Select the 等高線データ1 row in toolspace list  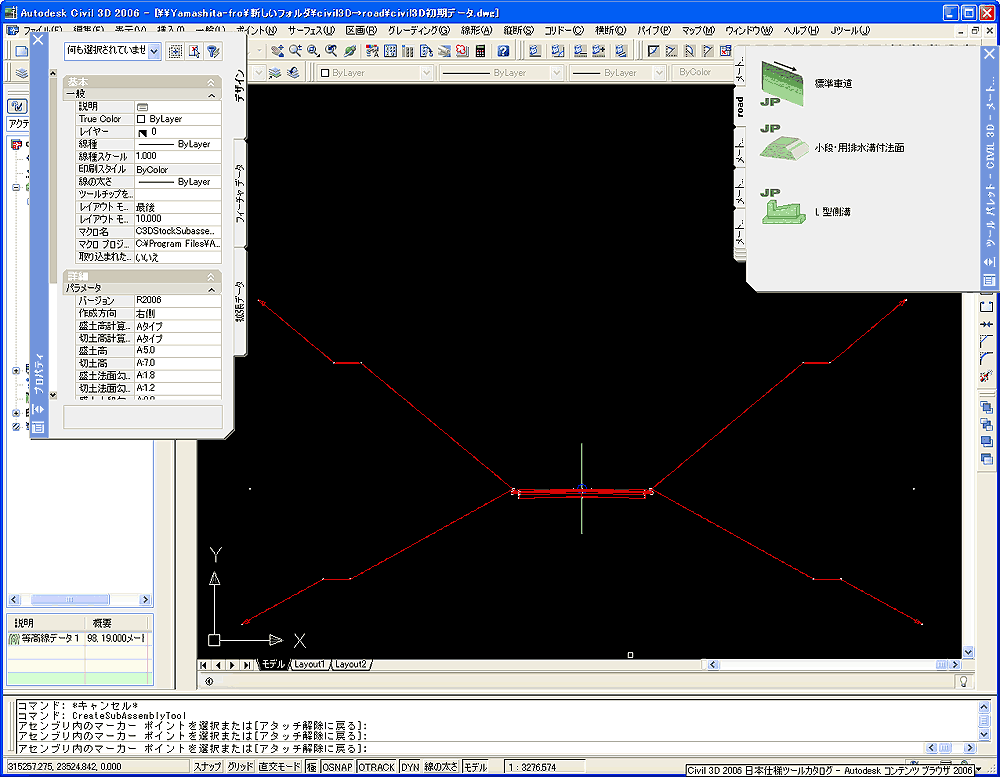tap(80, 639)
